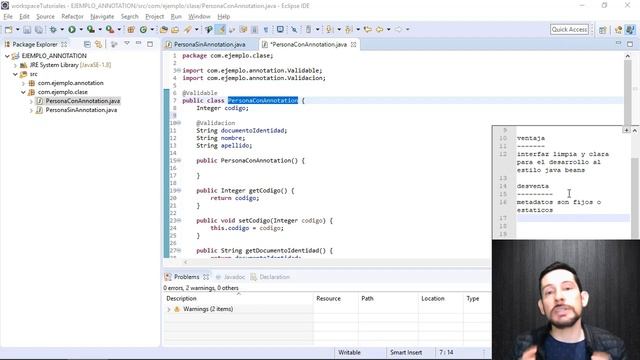Click the New file wizard icon
This screenshot has width=640, height=360.
8,29
